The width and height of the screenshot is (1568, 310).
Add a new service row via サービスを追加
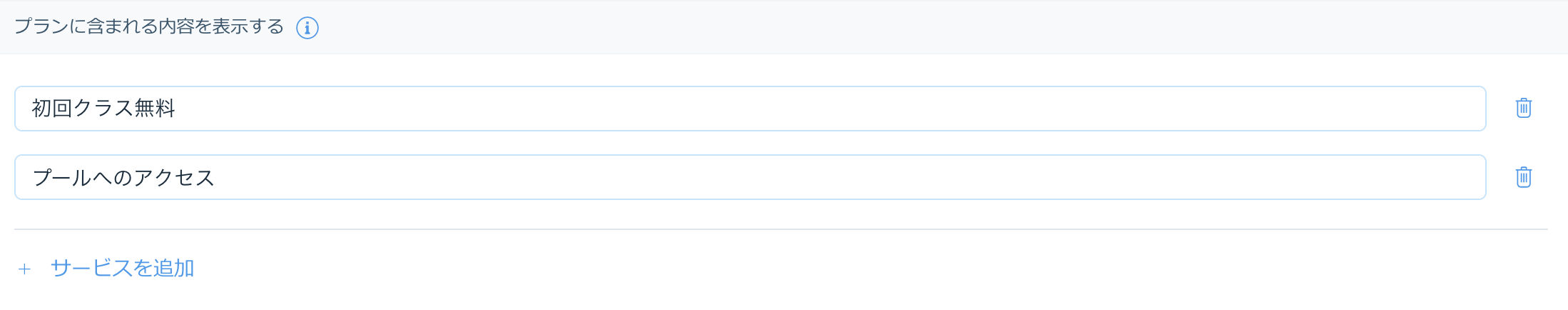point(122,269)
